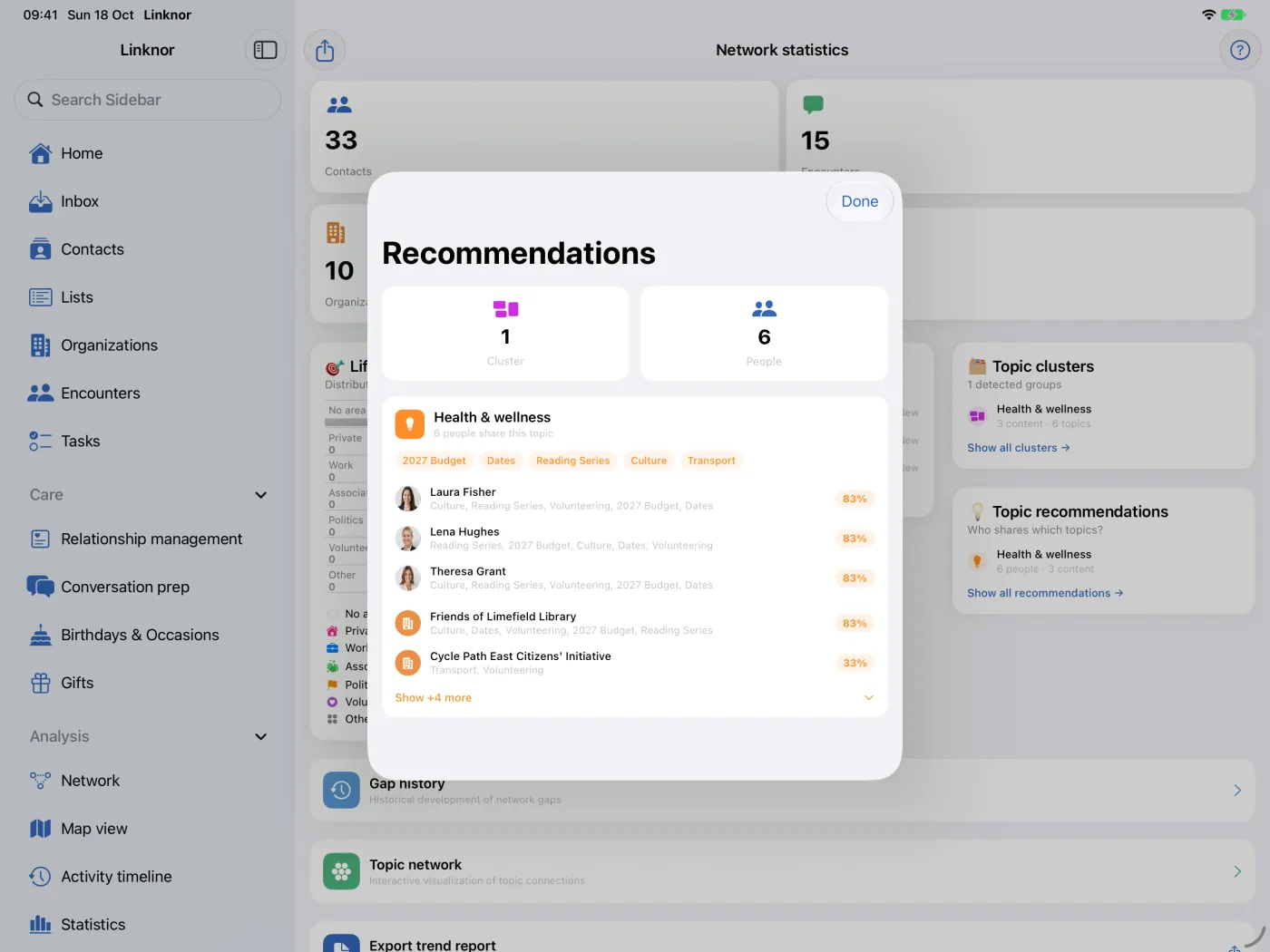The width and height of the screenshot is (1270, 952).
Task: Open Gap history row chevron
Action: coord(1237,791)
